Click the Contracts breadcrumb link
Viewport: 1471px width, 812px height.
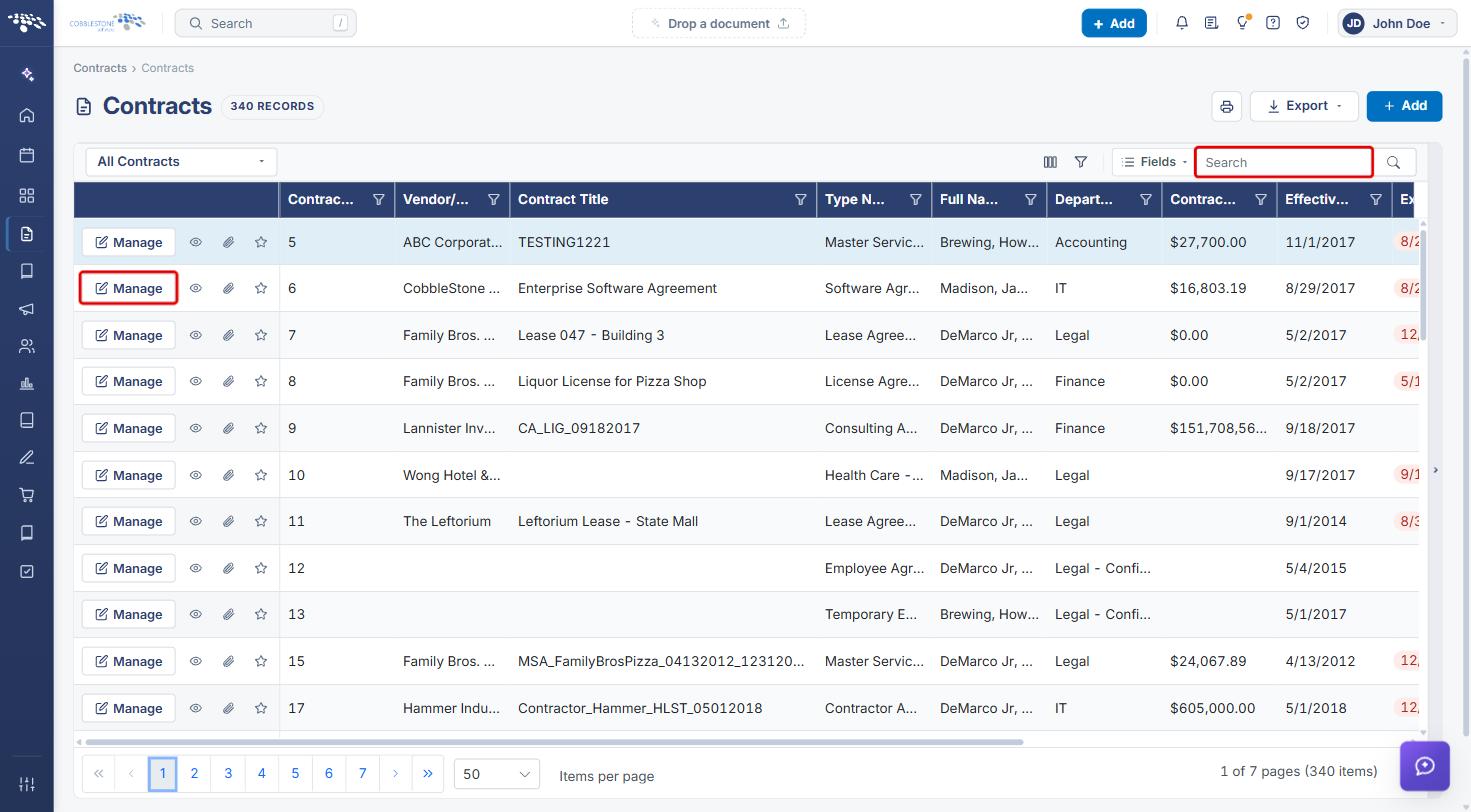(x=100, y=68)
